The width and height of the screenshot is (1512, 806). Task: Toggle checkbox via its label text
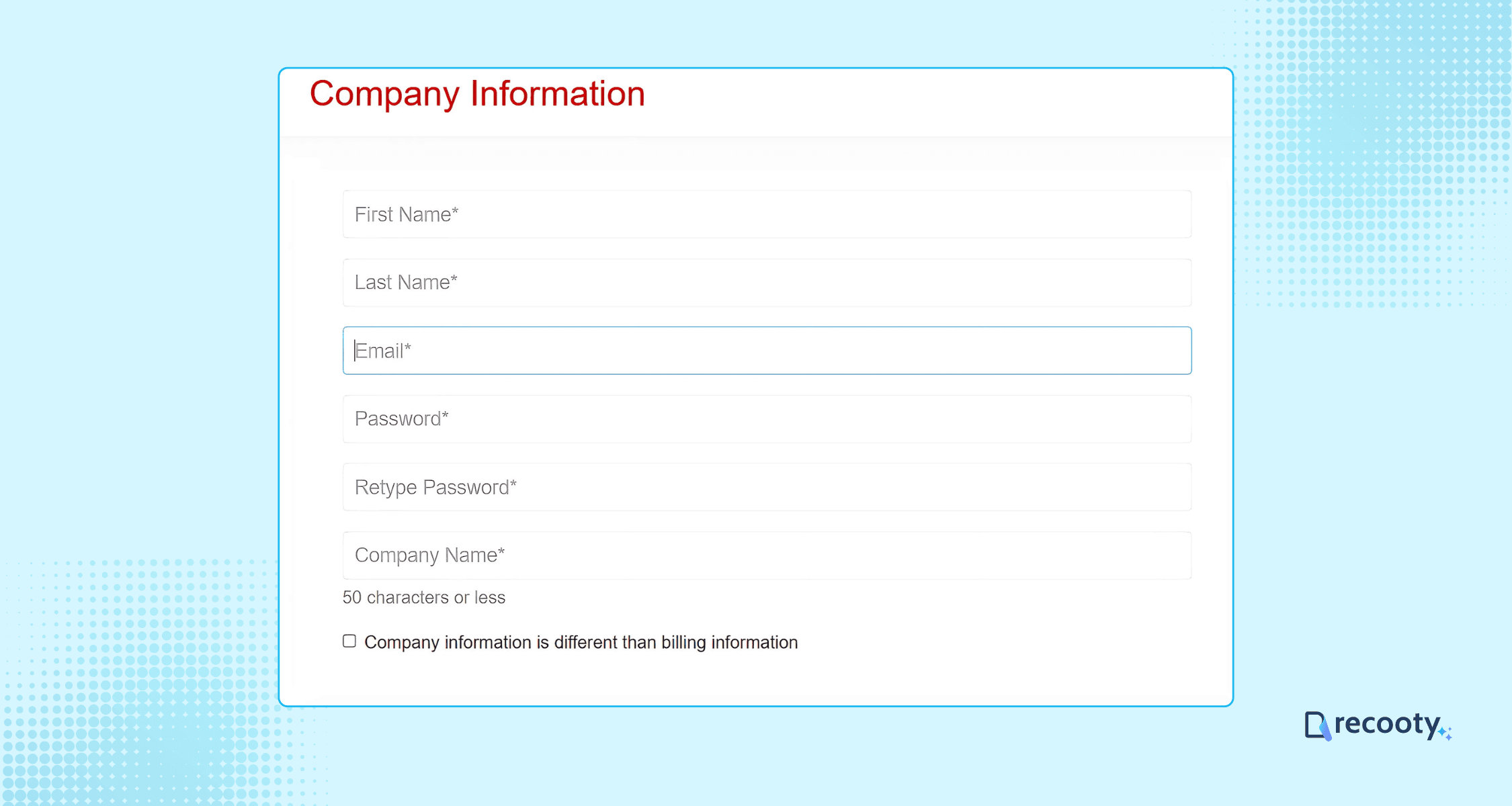tap(580, 642)
